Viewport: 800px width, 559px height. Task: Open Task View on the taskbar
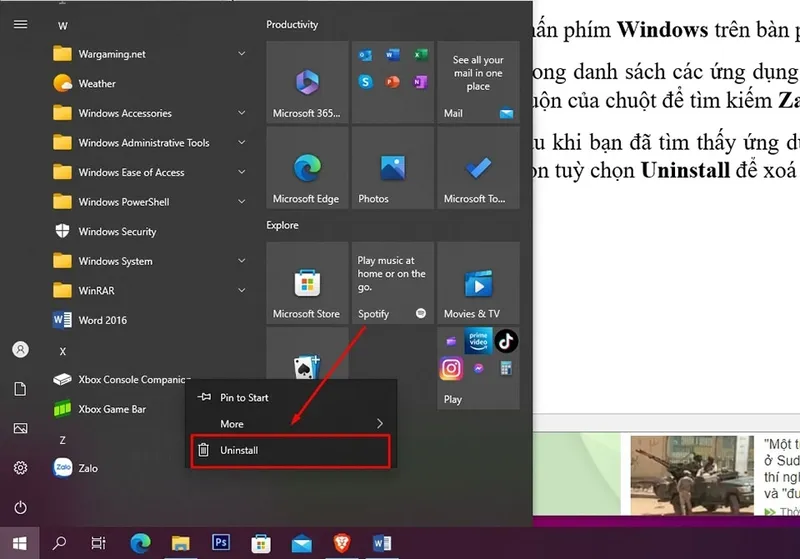pyautogui.click(x=98, y=543)
